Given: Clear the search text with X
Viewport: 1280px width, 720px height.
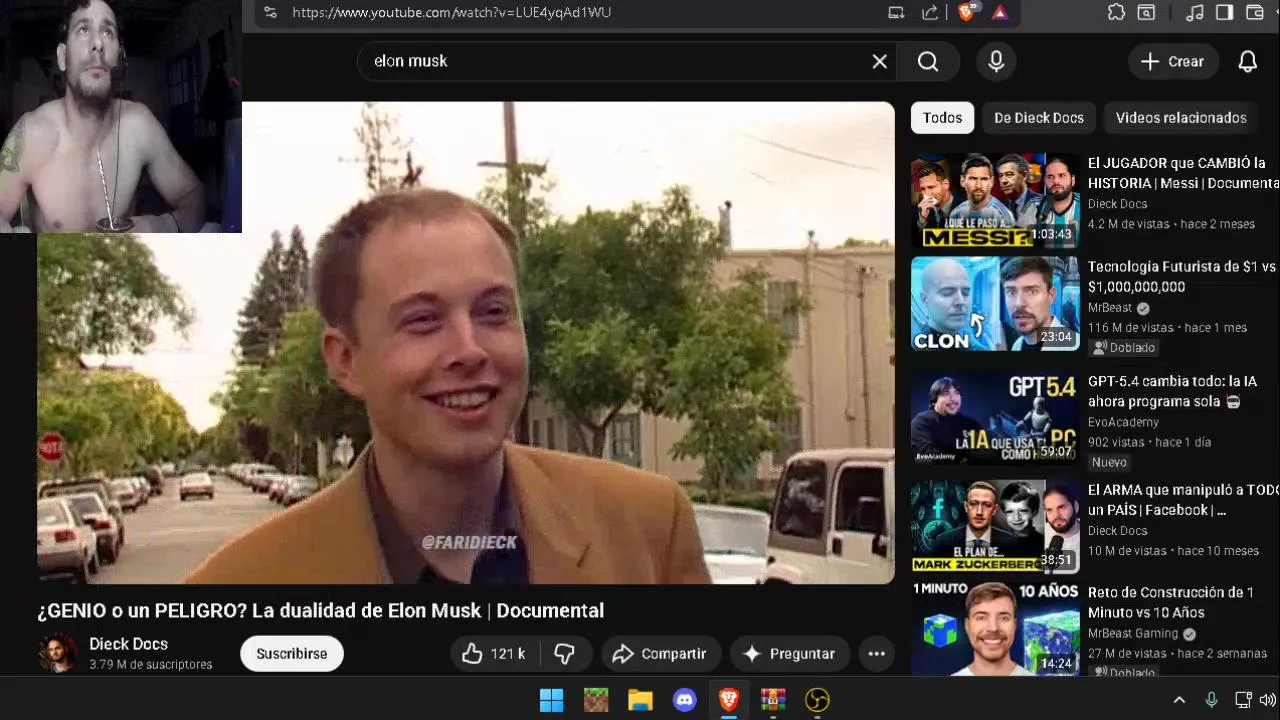Looking at the screenshot, I should click(x=879, y=61).
